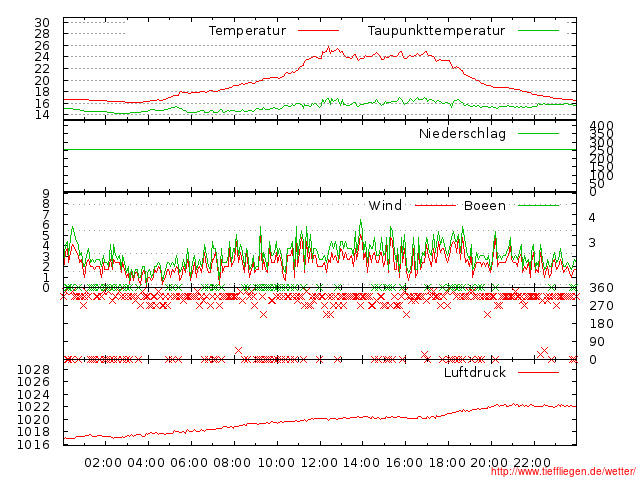The width and height of the screenshot is (640, 480).
Task: Click the 90 wind direction axis label
Action: point(597,342)
